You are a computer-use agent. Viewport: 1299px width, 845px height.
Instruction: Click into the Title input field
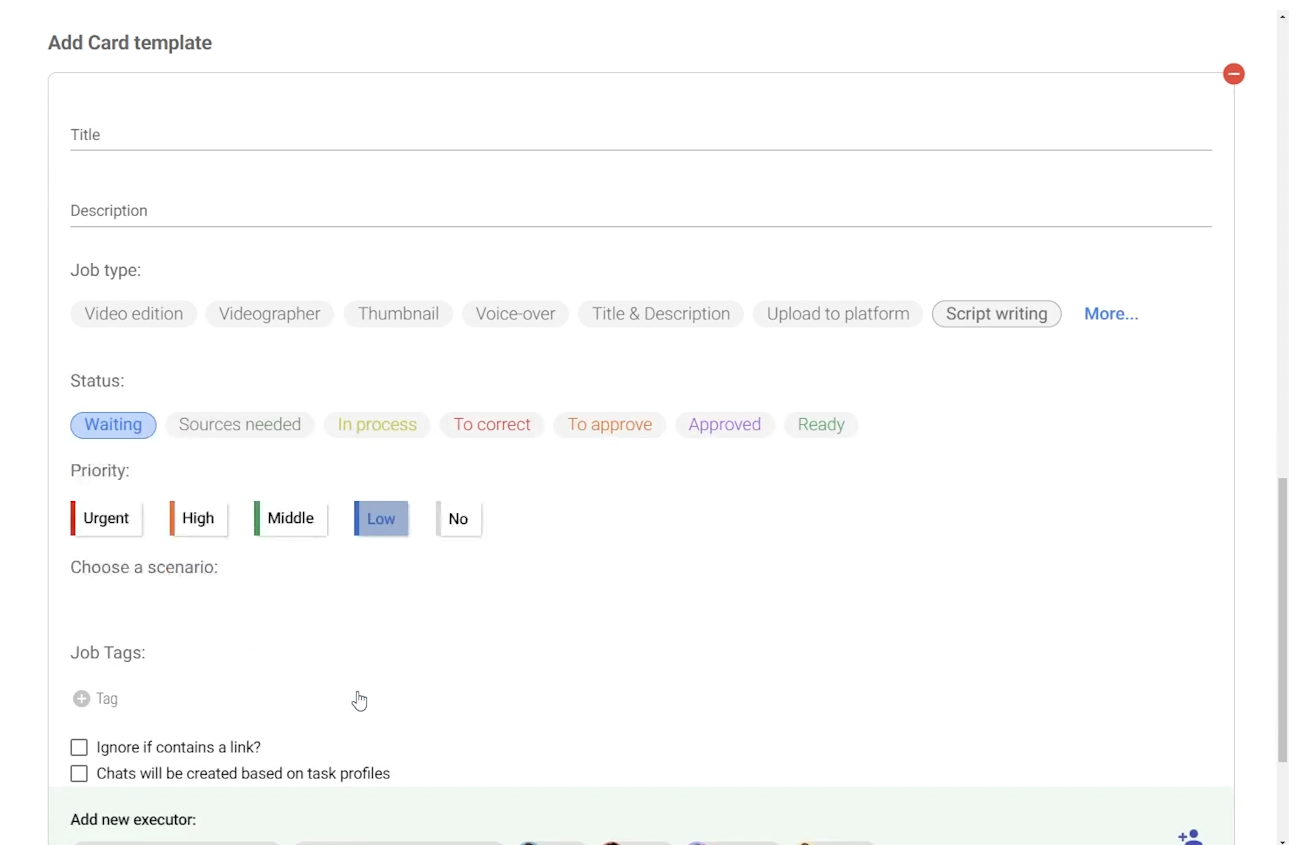pyautogui.click(x=640, y=135)
